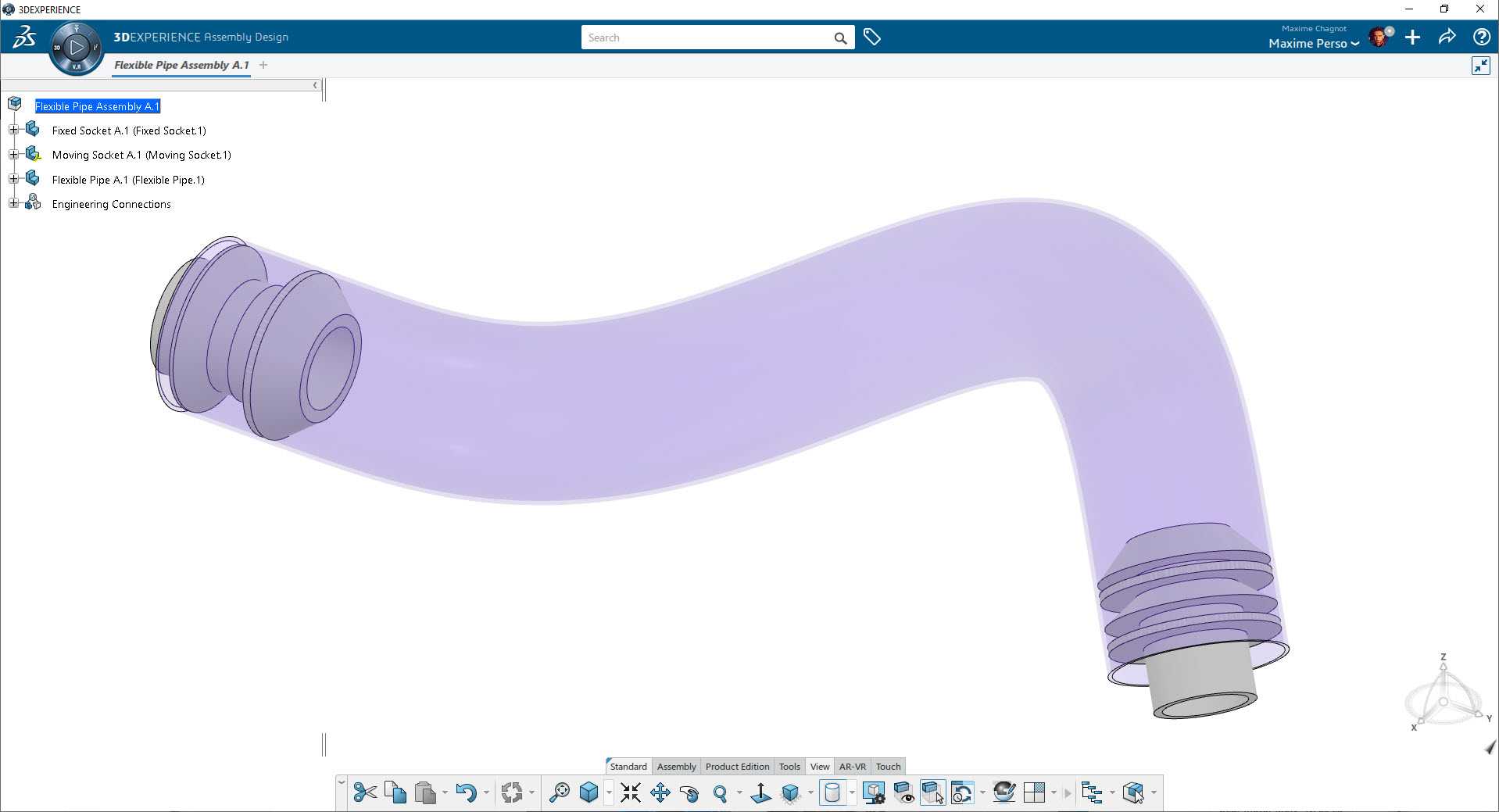The height and width of the screenshot is (812, 1499).
Task: Open the compass play button
Action: point(76,48)
